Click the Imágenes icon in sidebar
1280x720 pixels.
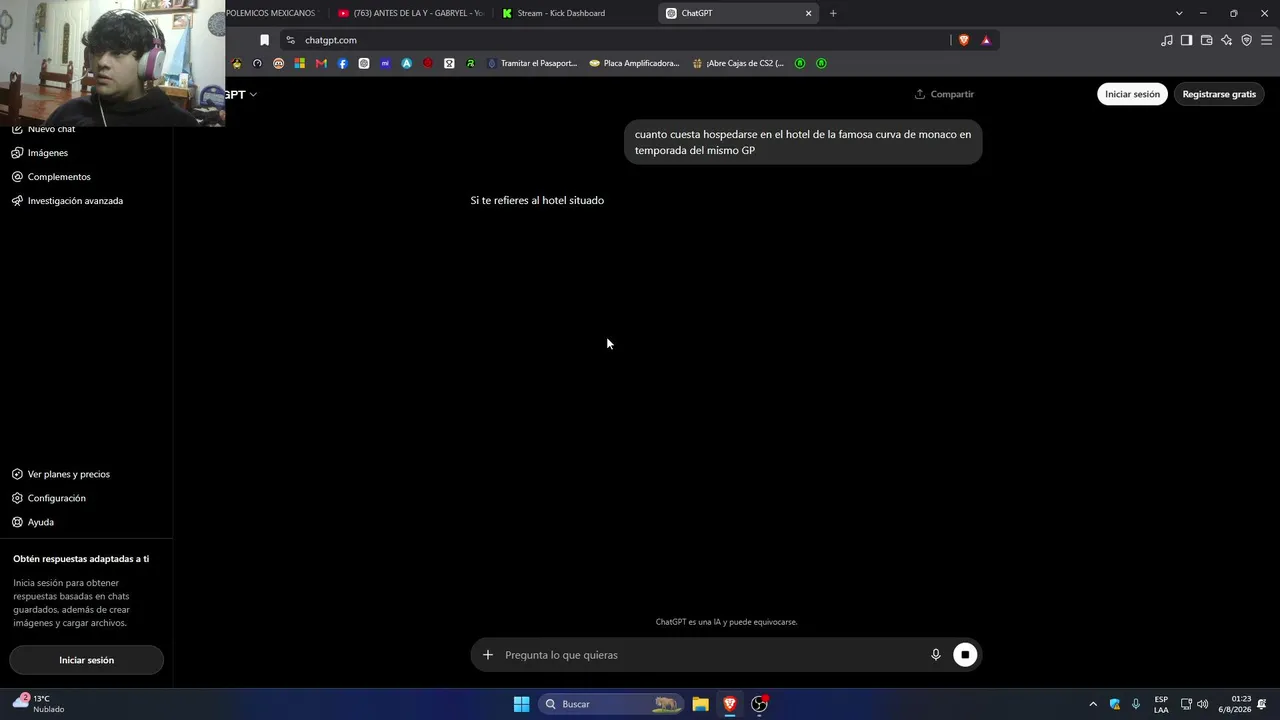click(18, 153)
